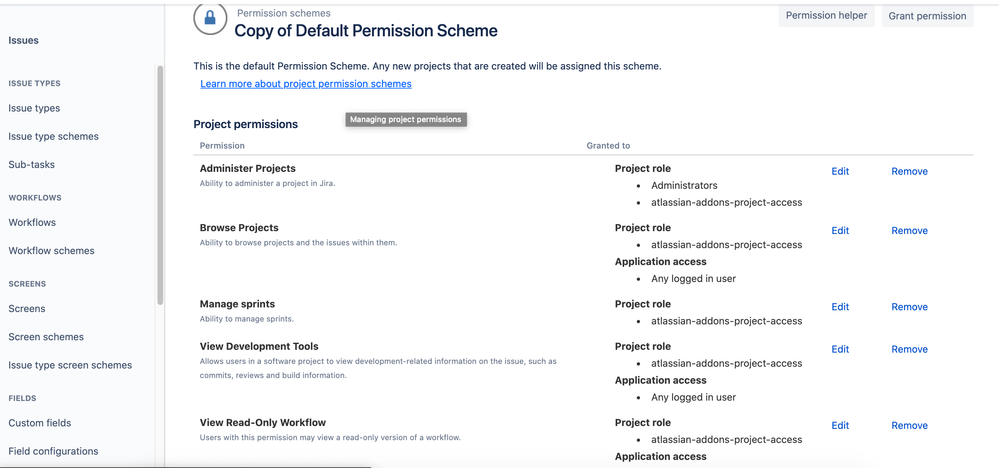The image size is (999, 468).
Task: Click the Grant permission button
Action: tap(927, 16)
